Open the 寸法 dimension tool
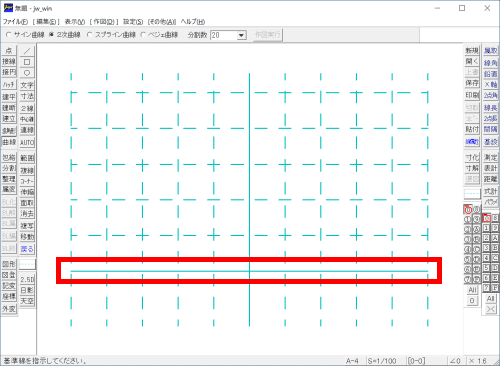Screen dimensions: 500x366 [27, 96]
